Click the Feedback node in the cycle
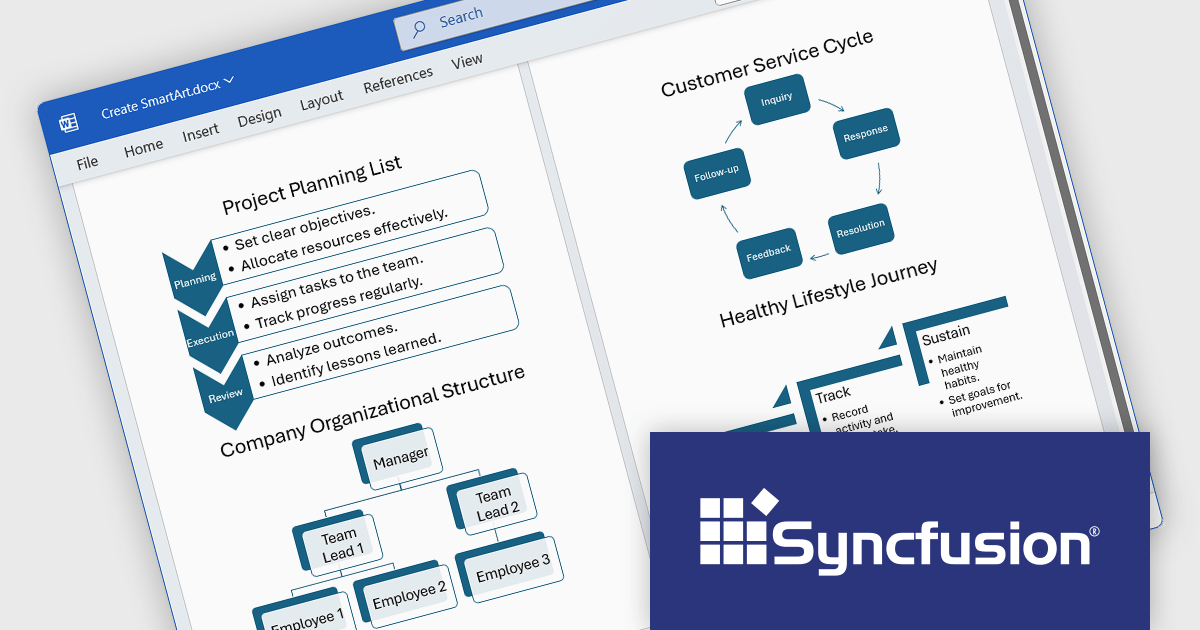This screenshot has width=1200, height=630. coord(769,253)
